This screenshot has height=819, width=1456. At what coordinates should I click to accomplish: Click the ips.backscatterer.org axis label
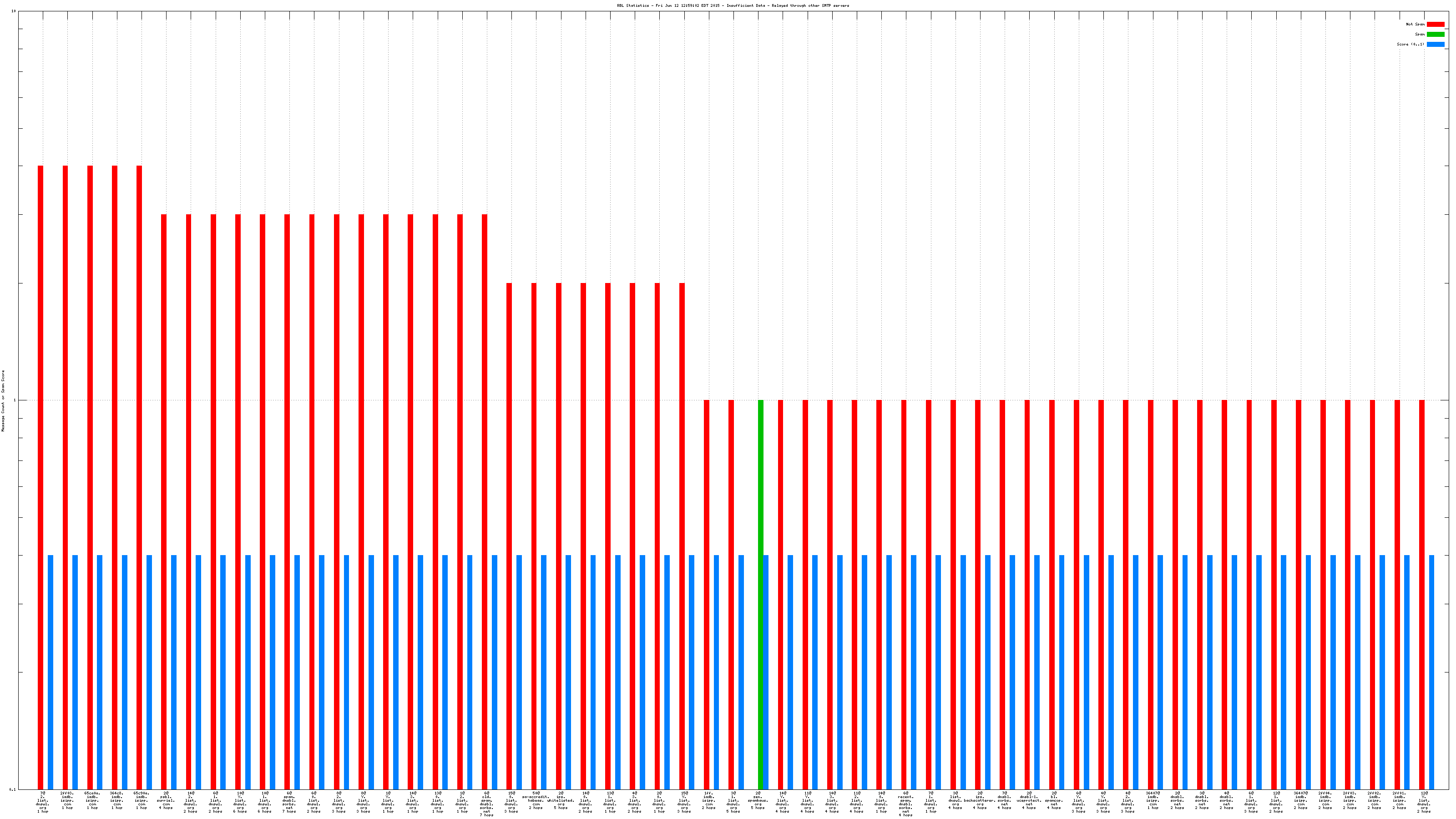point(980,800)
